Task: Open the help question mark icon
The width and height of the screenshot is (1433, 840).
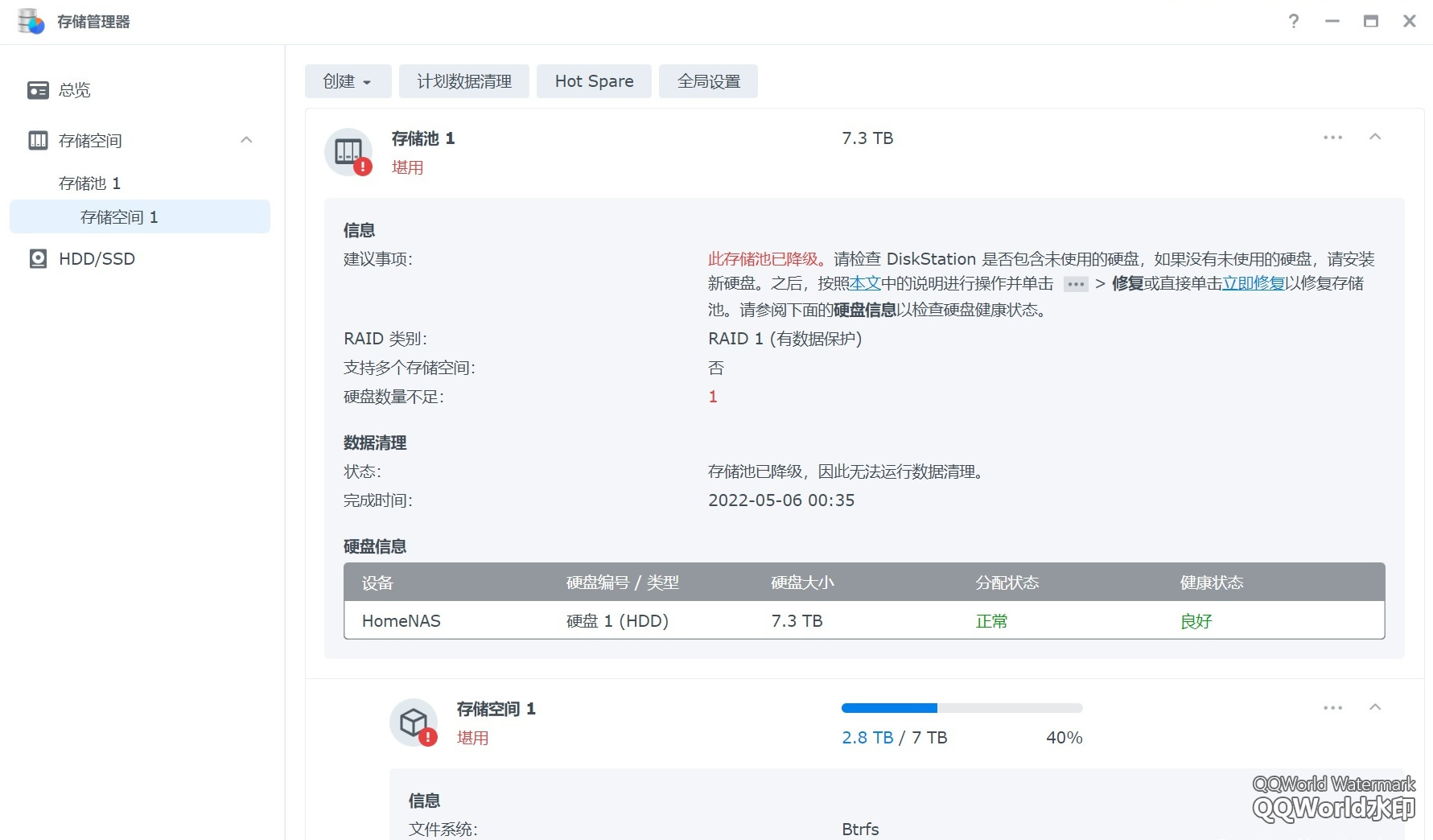Action: point(1294,22)
